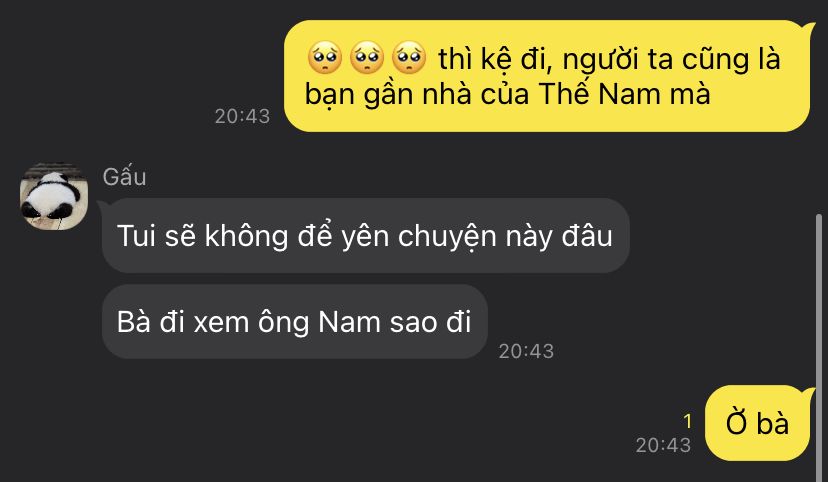Select the third pleading face emoji

pos(409,58)
